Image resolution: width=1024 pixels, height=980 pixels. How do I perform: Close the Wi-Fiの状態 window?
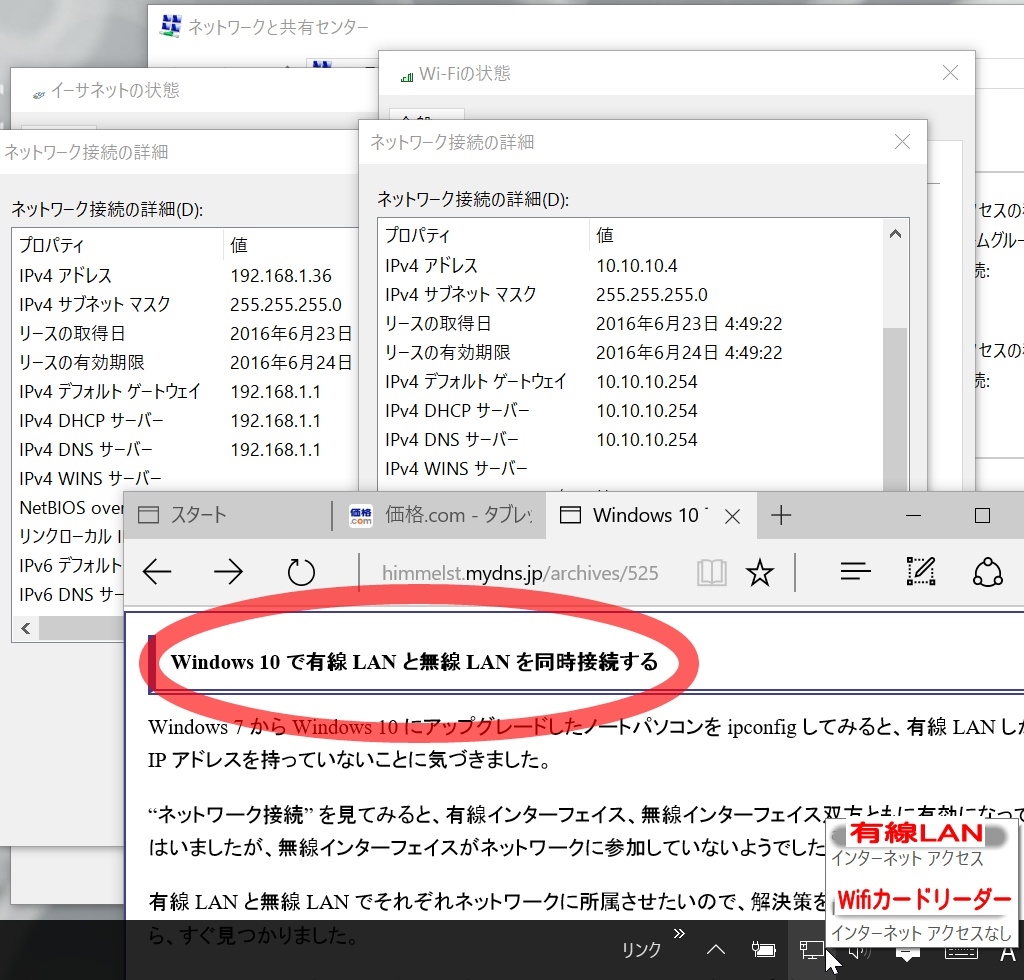pos(950,72)
